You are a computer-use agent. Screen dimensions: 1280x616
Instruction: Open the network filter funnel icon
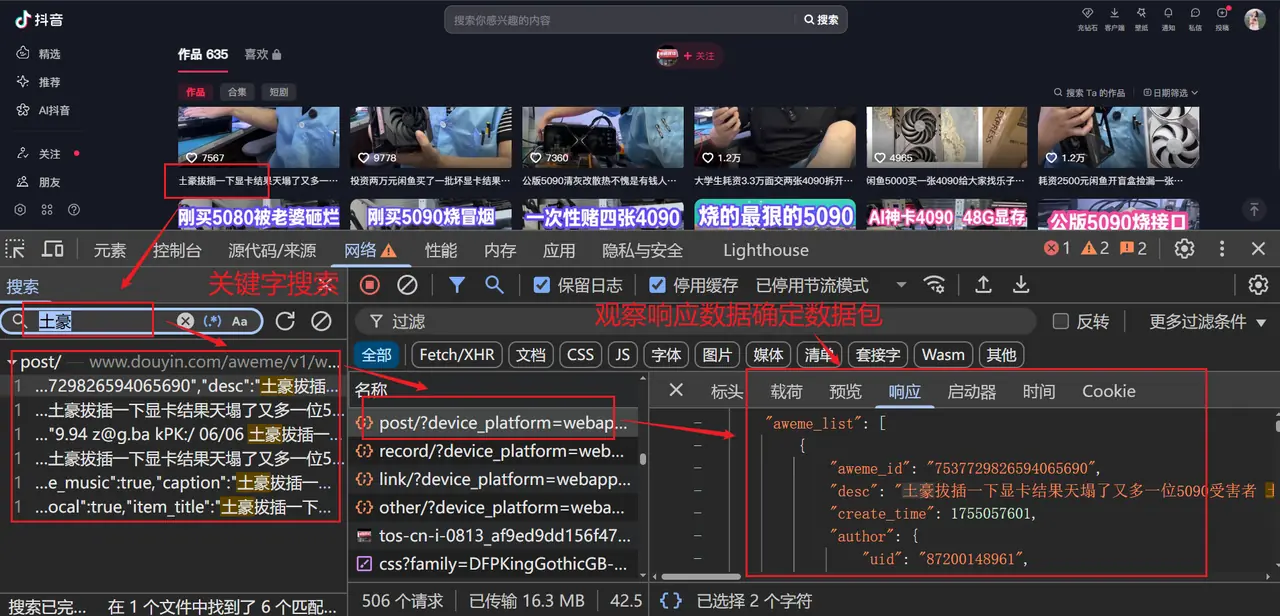pos(456,285)
